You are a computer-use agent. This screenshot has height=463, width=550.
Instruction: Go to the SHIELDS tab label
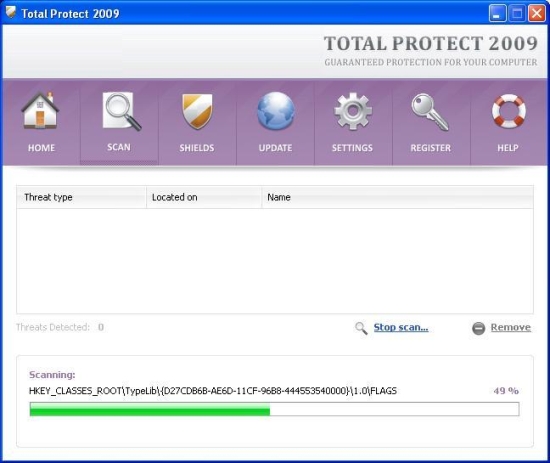coord(197,148)
